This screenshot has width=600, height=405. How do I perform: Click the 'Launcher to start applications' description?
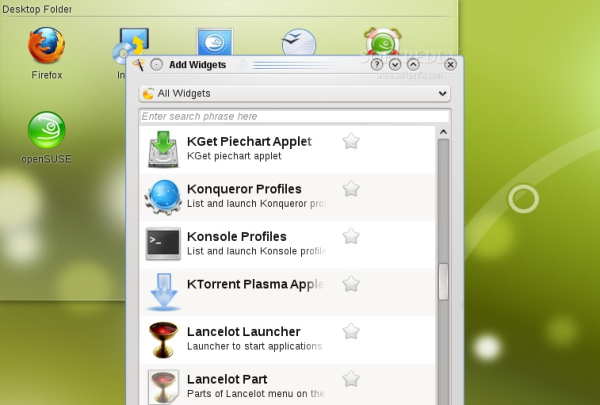(x=254, y=346)
